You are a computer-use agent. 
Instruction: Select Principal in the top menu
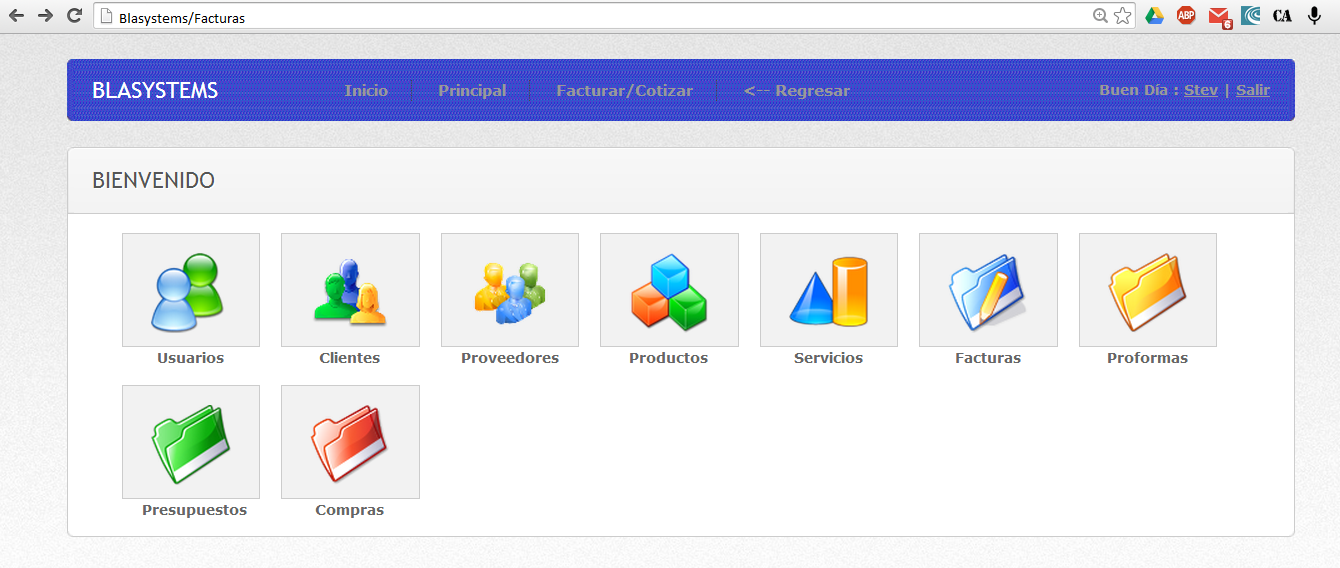tap(472, 91)
